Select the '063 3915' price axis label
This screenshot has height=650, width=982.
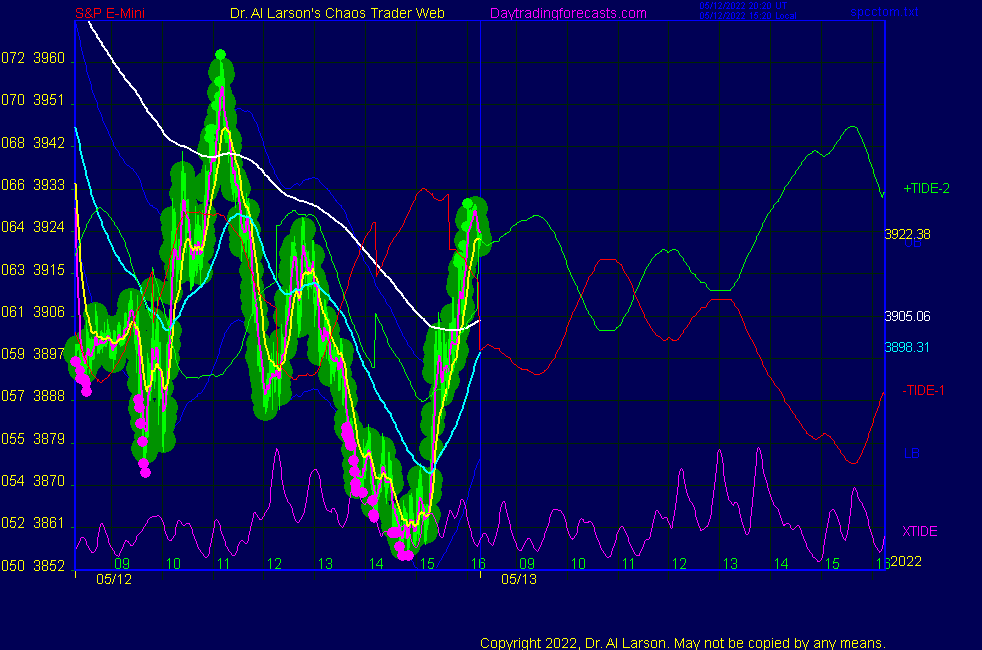33,270
